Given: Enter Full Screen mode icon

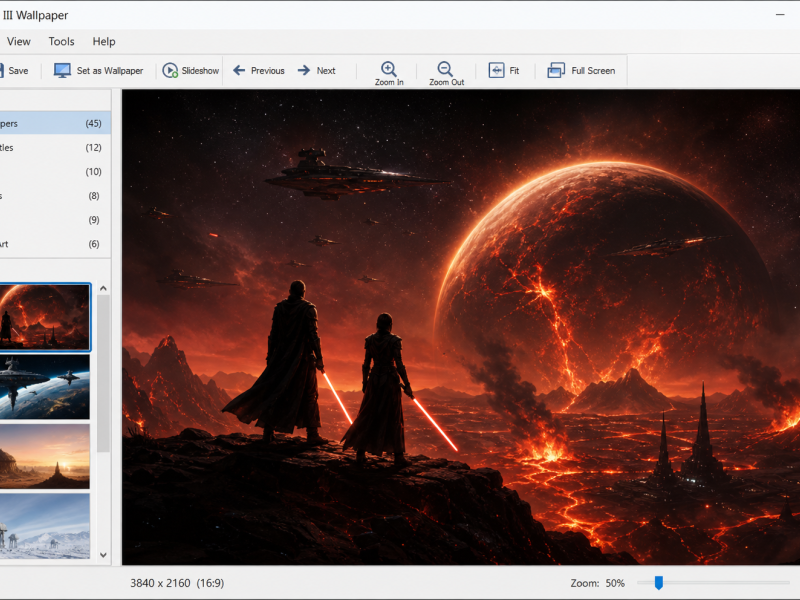Looking at the screenshot, I should [x=556, y=70].
